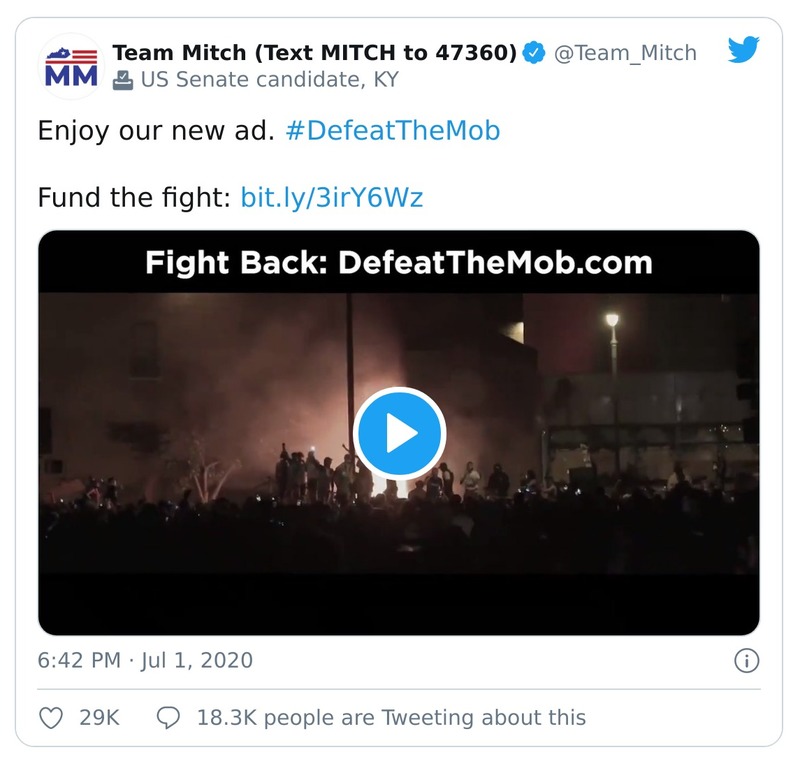Like the tweet with the heart icon
Viewport: 800px width, 766px height.
click(x=51, y=717)
